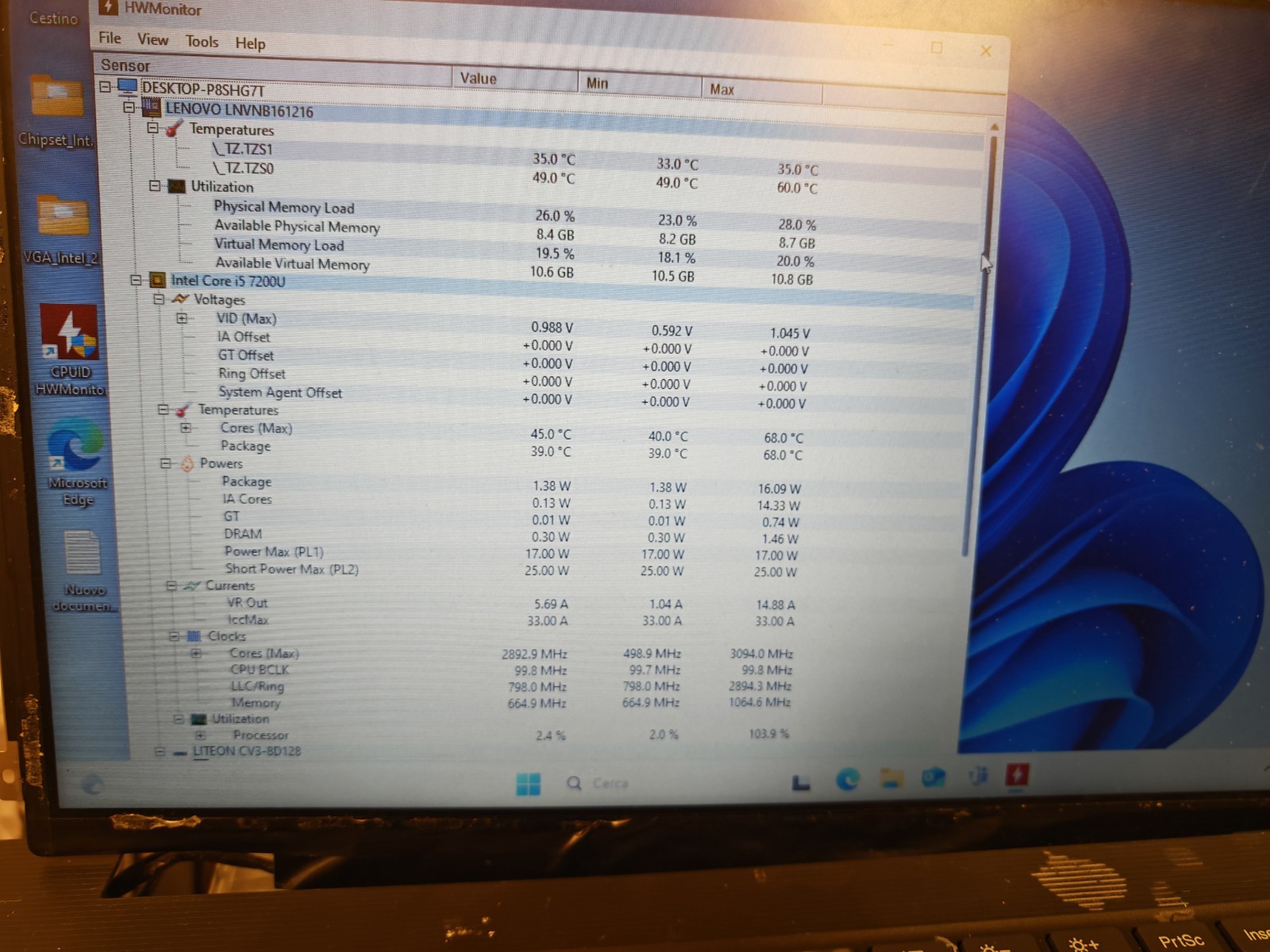This screenshot has height=952, width=1270.
Task: Click the LITEON CV3-8D128 drive icon
Action: click(x=180, y=752)
